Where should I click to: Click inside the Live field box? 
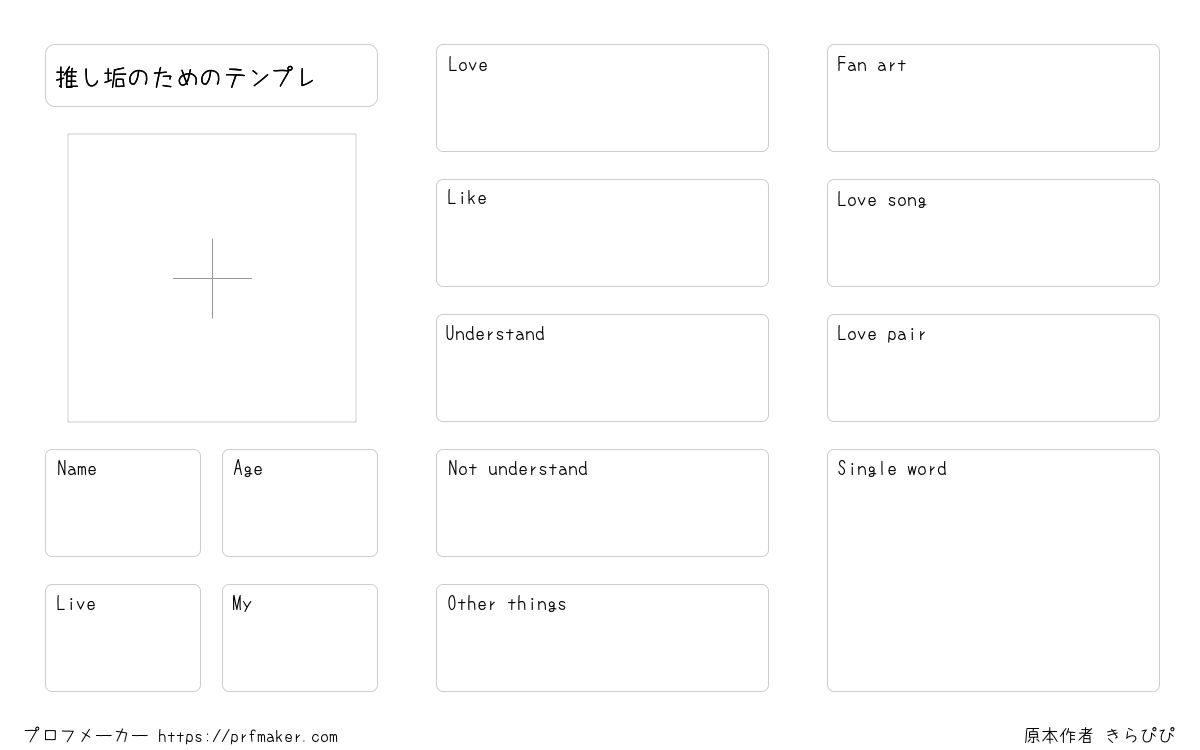(123, 638)
